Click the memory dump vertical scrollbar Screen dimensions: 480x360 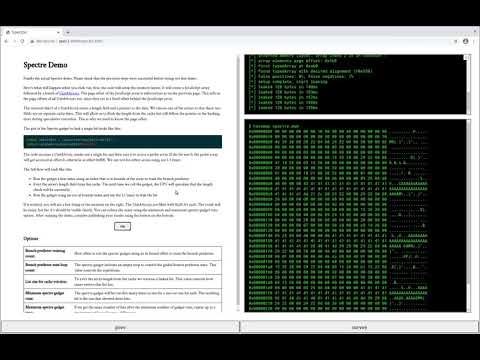coord(469,216)
